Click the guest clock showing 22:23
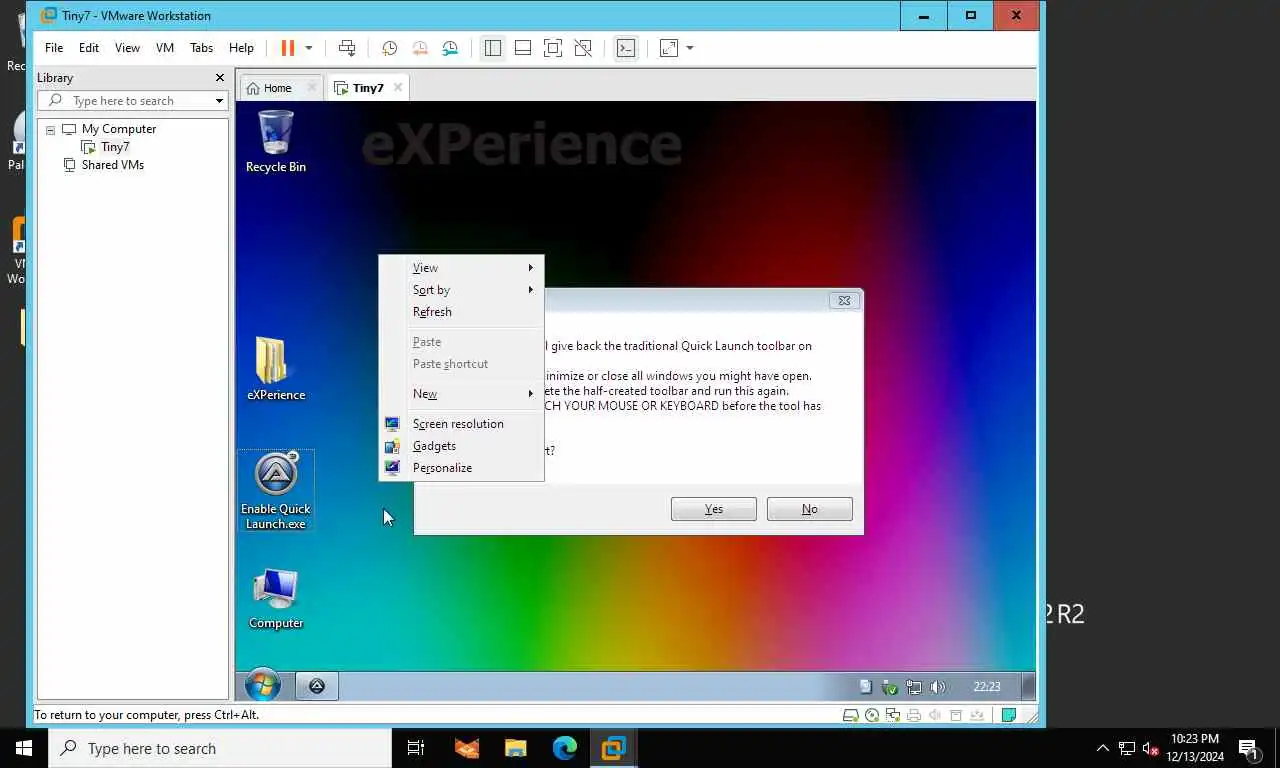1280x768 pixels. (987, 687)
